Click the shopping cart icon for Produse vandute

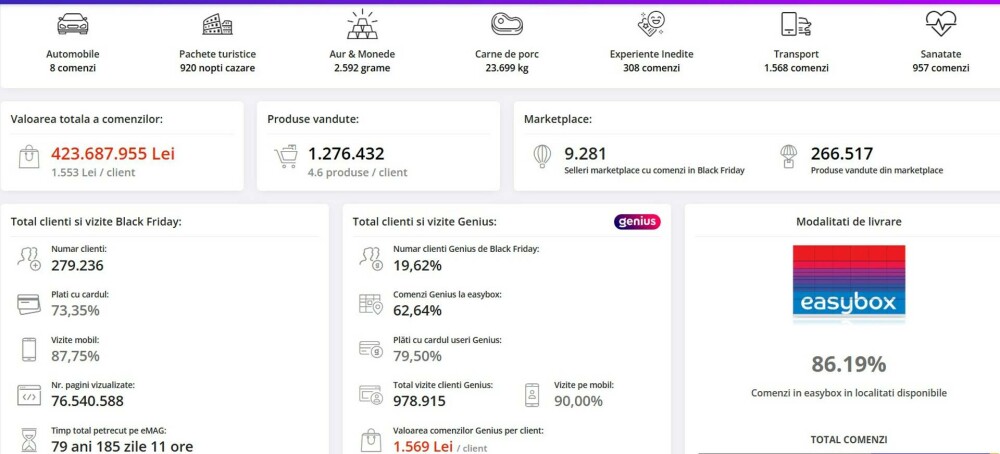tap(286, 157)
